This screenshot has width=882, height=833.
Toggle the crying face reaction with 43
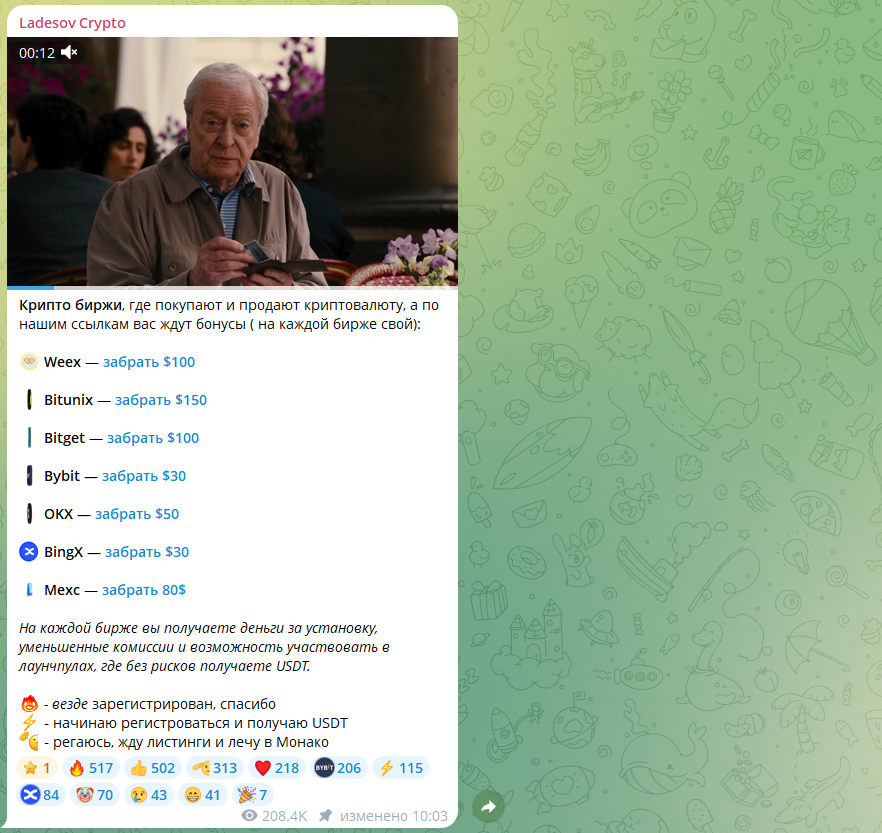click(x=148, y=795)
